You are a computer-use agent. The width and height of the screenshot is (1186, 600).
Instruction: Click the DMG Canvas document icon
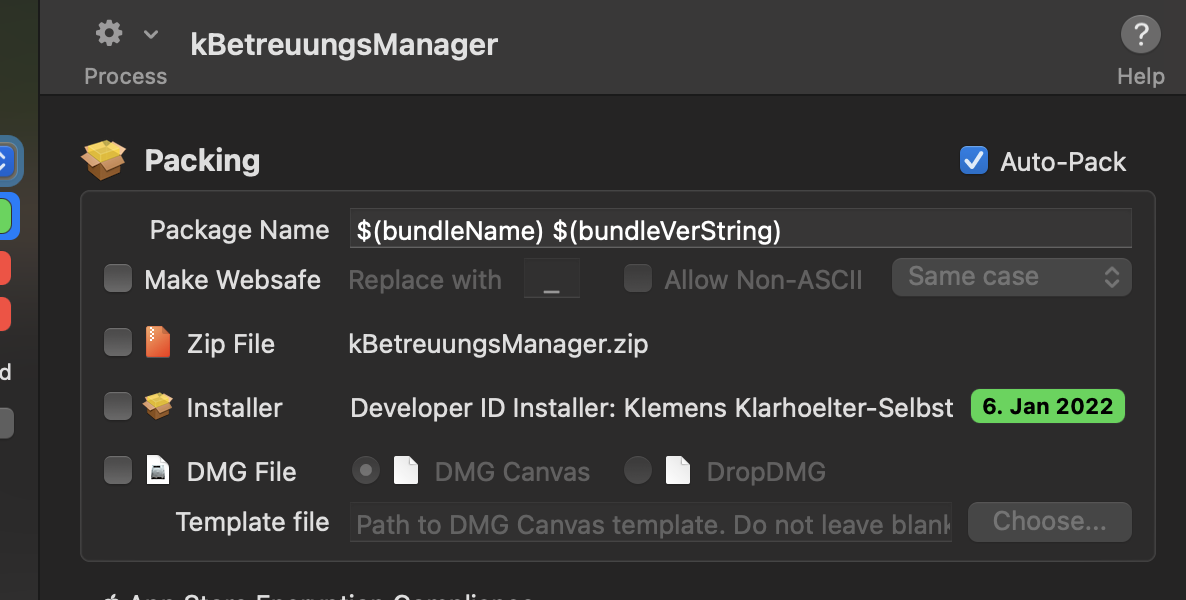click(x=406, y=471)
